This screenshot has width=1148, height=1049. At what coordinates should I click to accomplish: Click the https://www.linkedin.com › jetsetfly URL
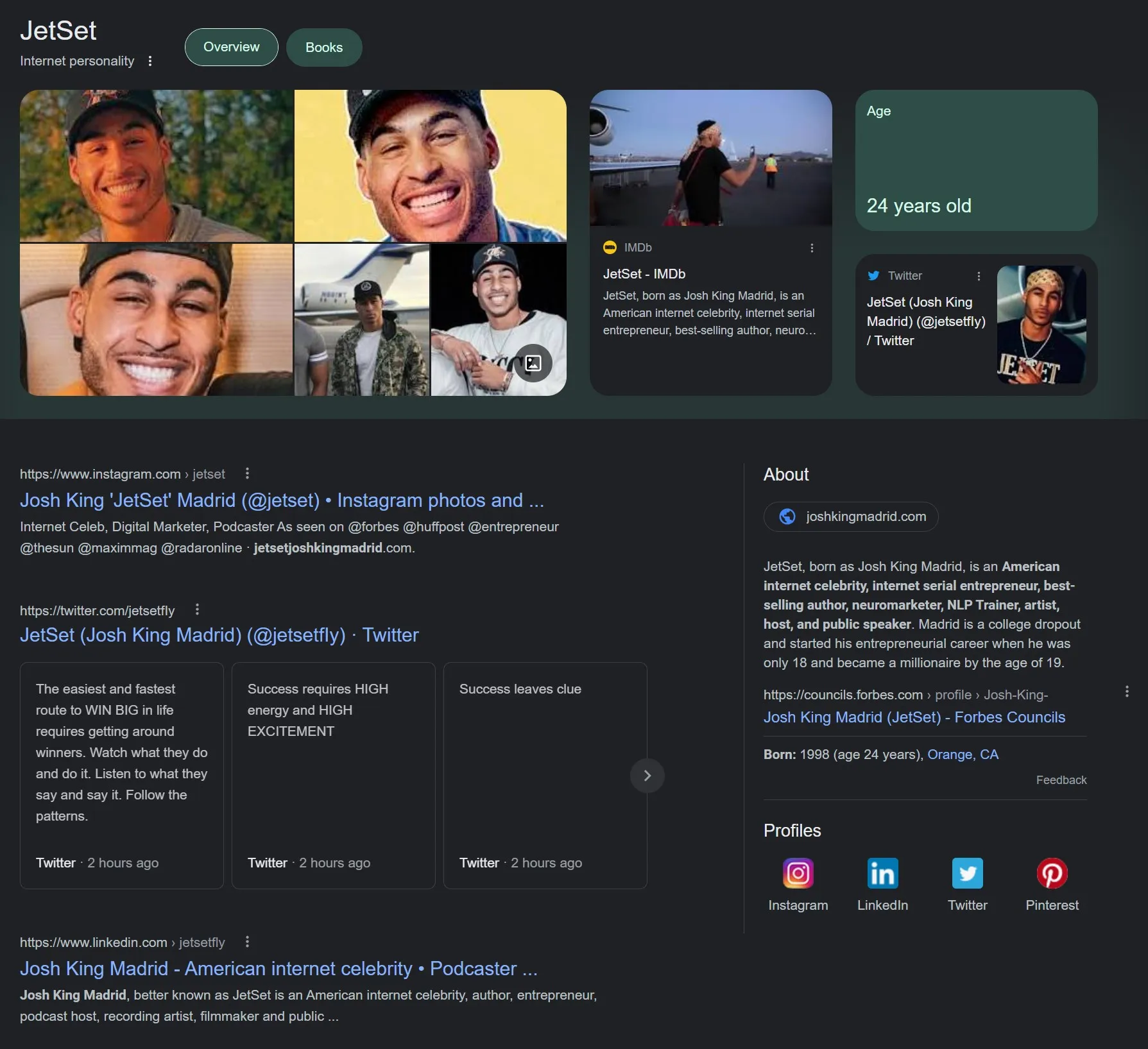[123, 942]
